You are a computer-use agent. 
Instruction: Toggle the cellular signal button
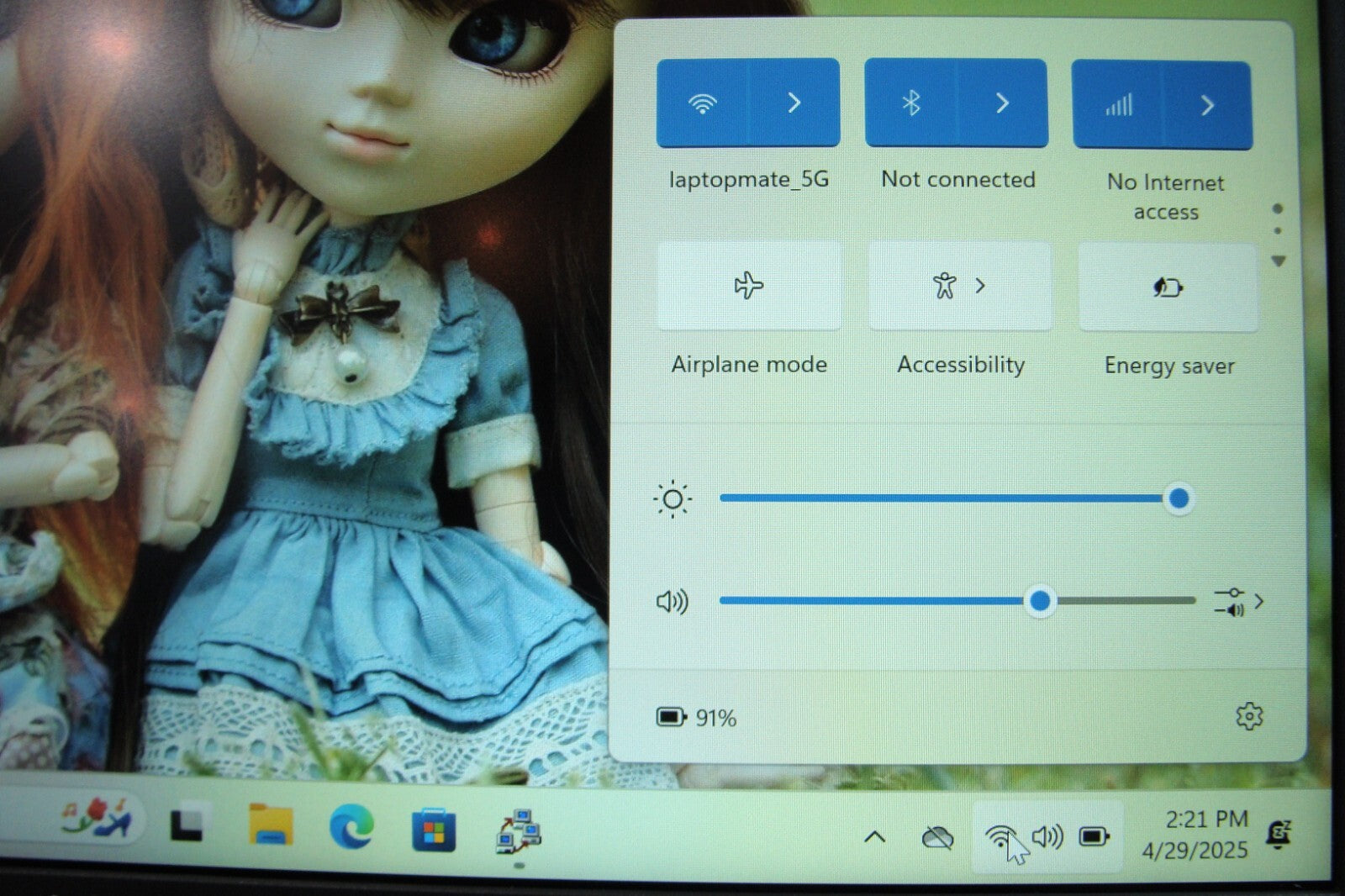pos(1118,105)
